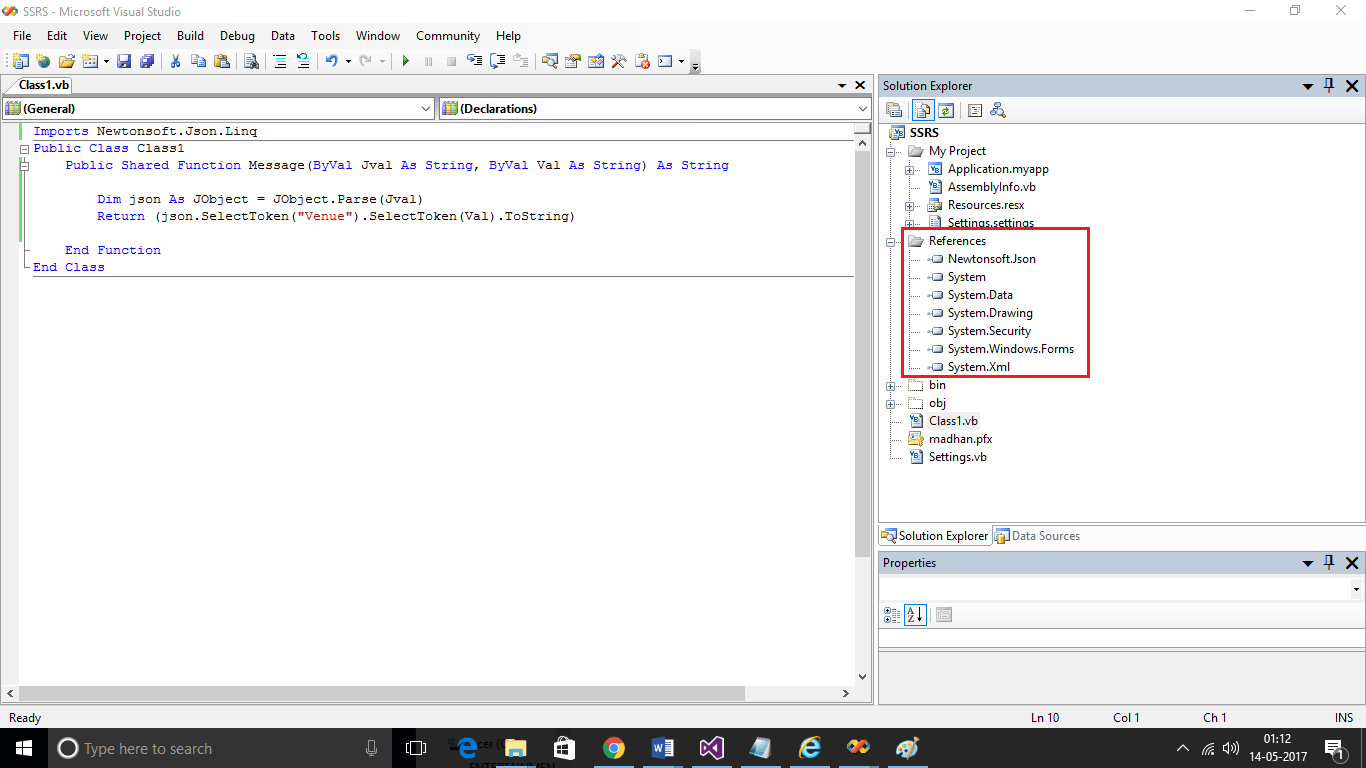Screen dimensions: 1366x768
Task: Collapse the Class1 code outline block
Action: coord(24,148)
